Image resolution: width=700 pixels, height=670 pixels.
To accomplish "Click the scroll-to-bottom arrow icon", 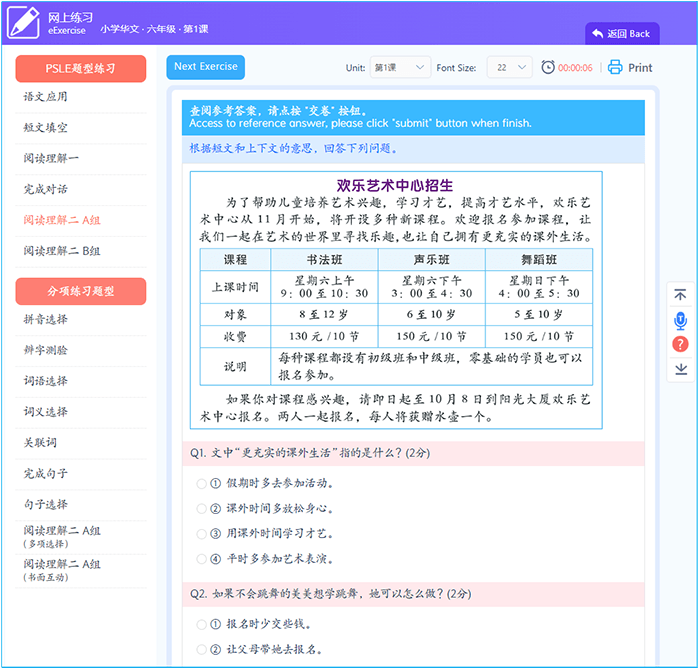I will (x=680, y=369).
